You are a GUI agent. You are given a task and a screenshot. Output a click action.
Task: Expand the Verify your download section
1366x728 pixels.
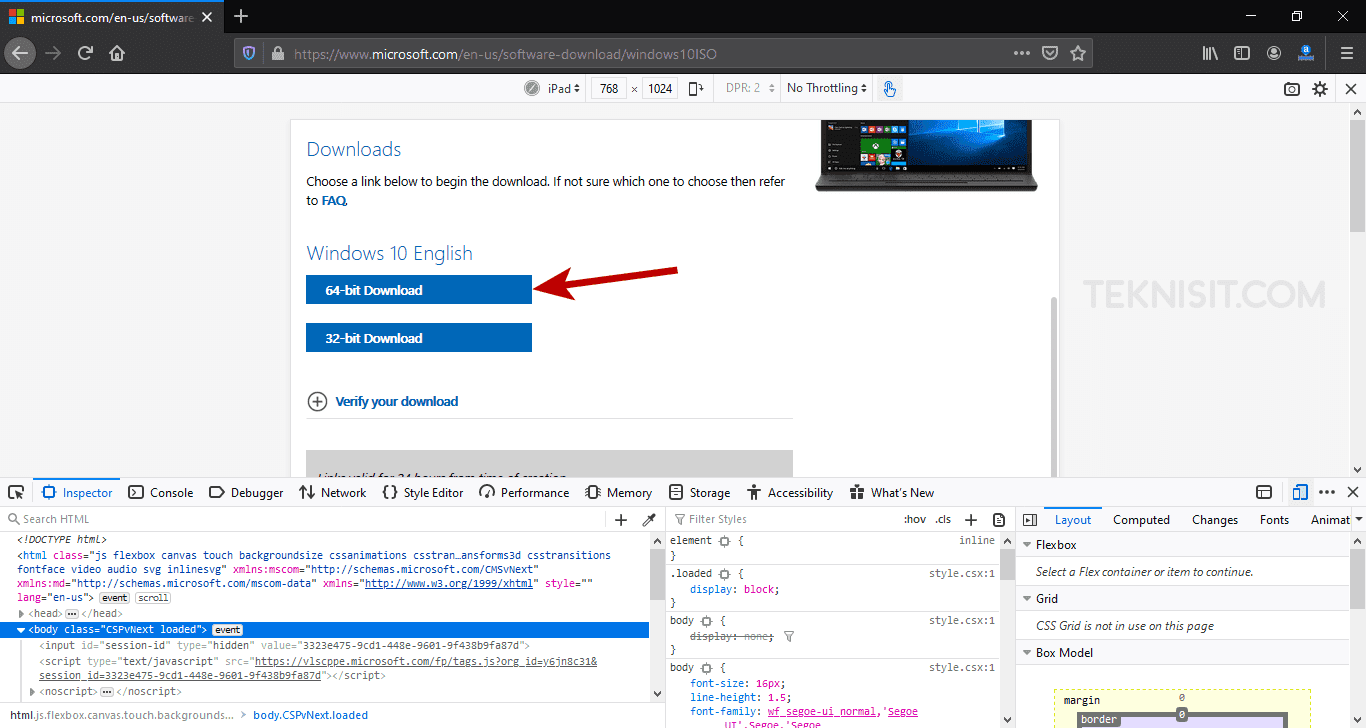pos(317,402)
